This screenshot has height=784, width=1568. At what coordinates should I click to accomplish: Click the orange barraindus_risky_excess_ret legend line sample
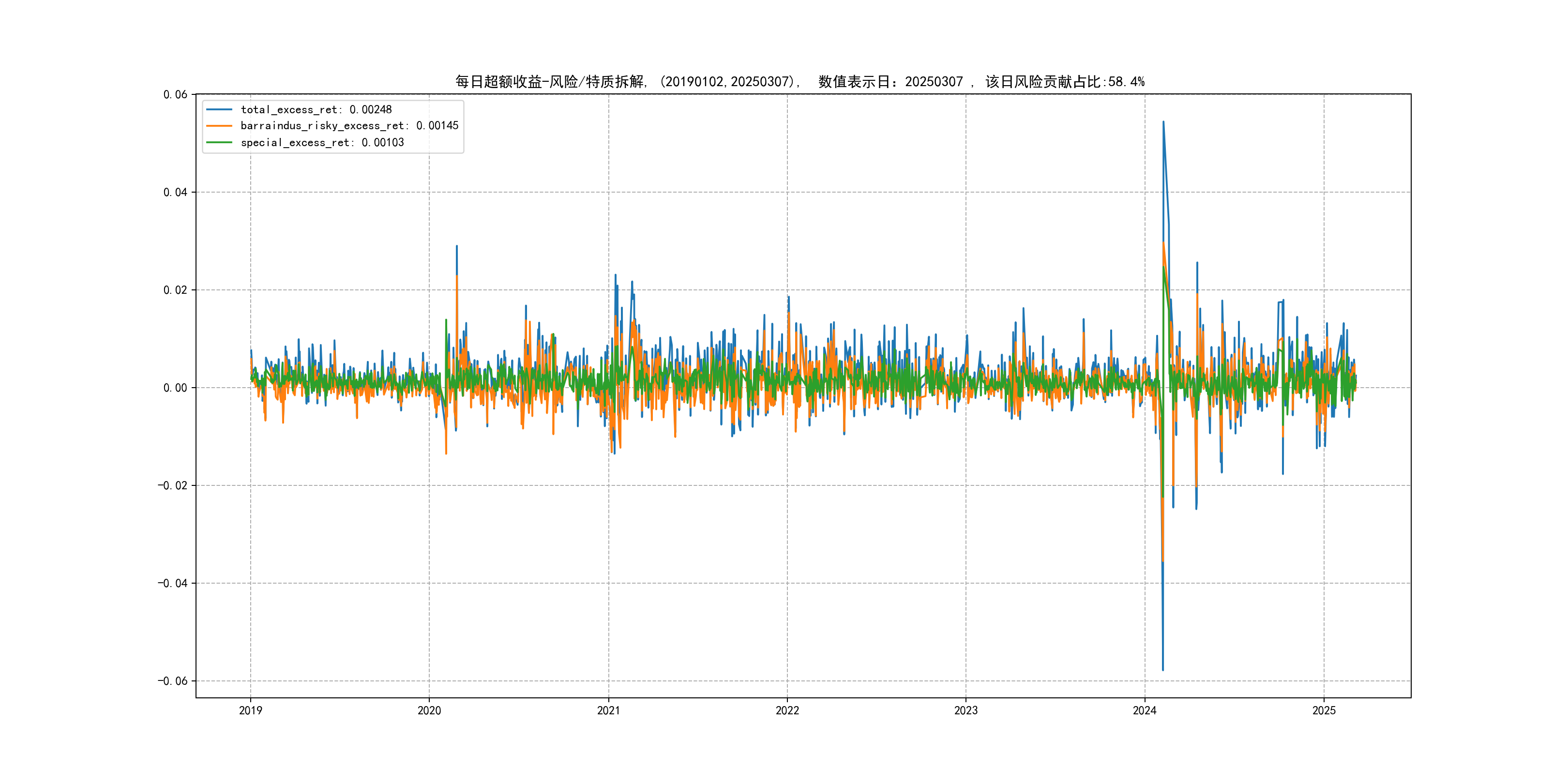point(219,126)
